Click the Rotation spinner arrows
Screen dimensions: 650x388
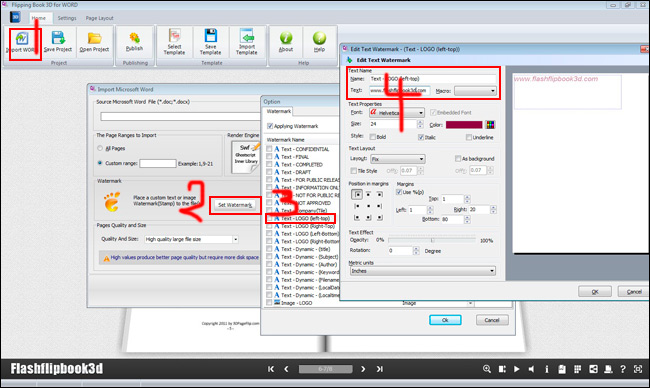(416, 251)
